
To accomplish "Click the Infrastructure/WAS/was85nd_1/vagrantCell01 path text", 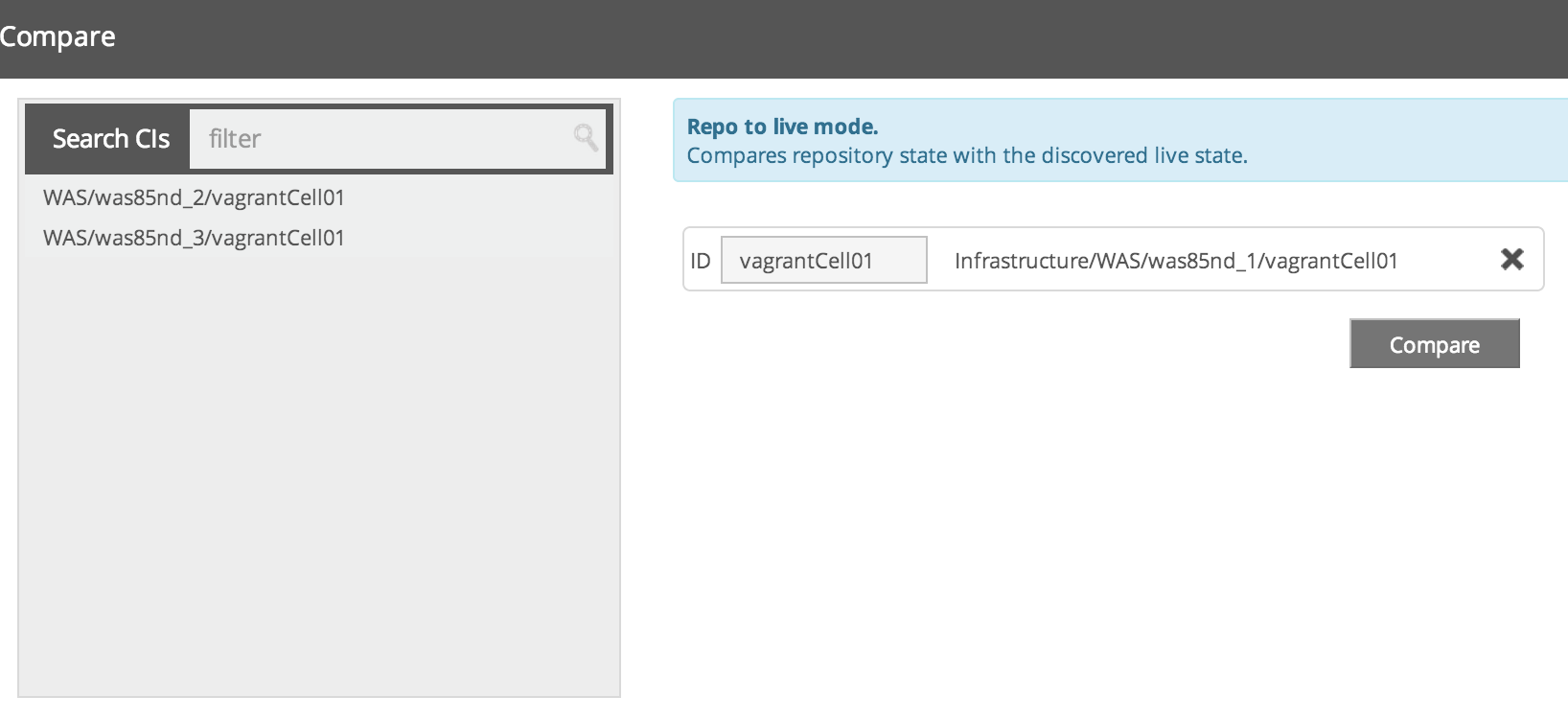I will tap(1175, 261).
